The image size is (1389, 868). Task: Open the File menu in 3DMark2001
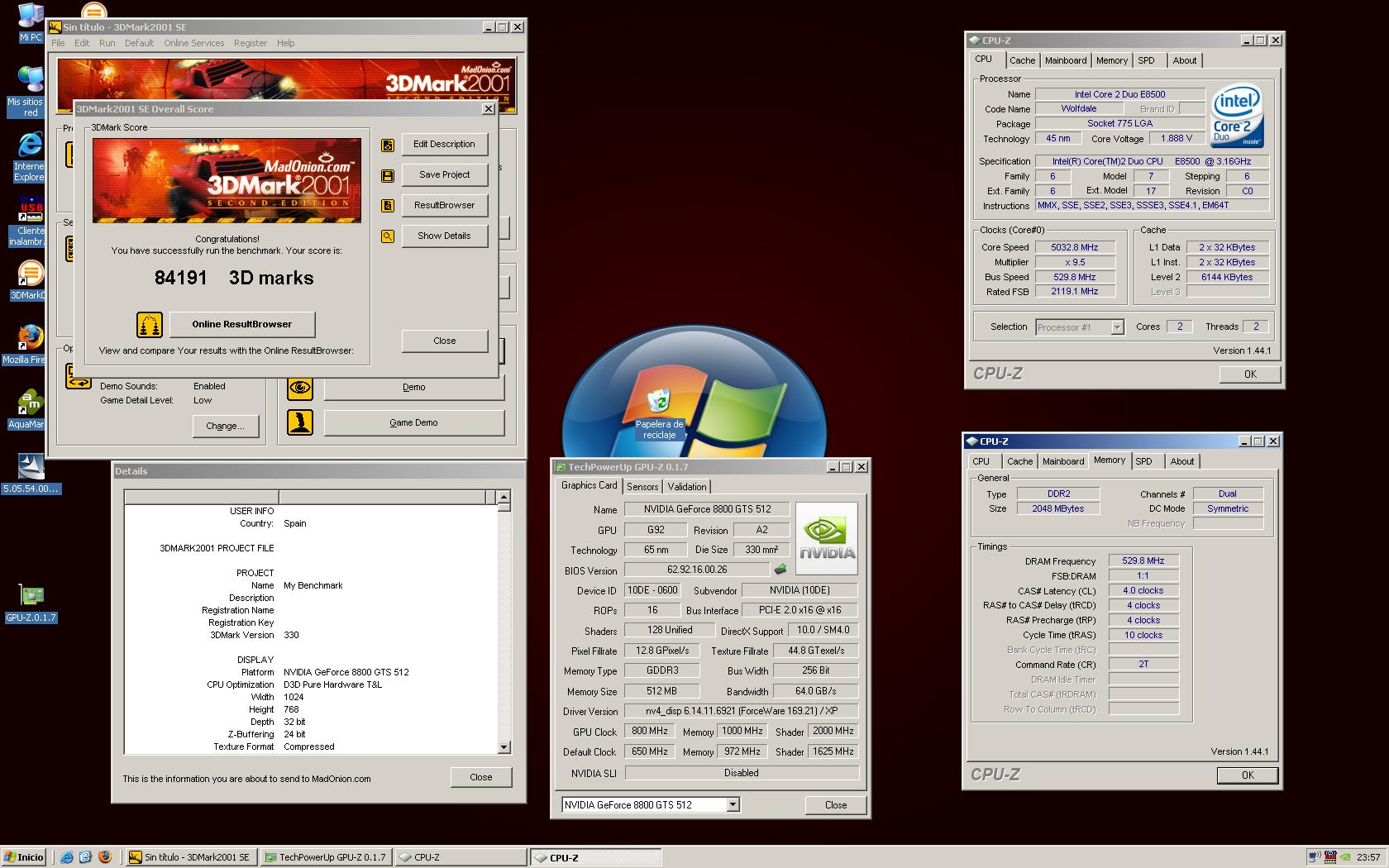pyautogui.click(x=58, y=43)
